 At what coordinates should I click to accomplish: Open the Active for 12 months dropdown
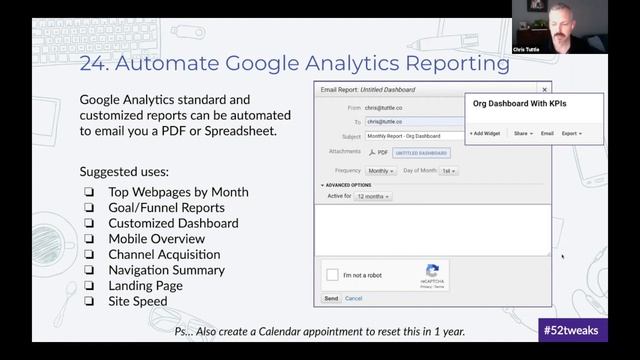pyautogui.click(x=373, y=196)
